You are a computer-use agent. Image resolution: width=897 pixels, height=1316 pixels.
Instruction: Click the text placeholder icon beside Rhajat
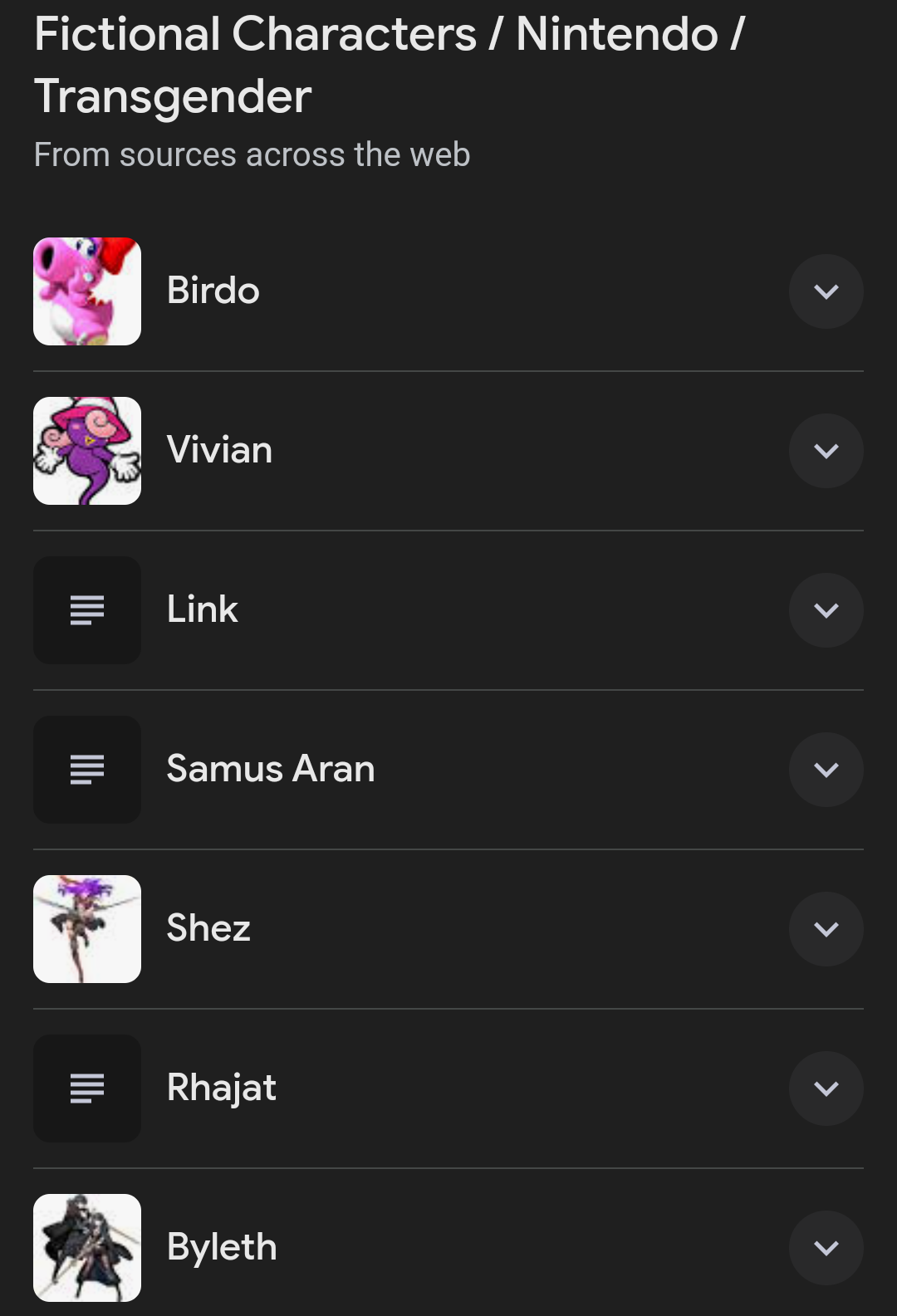[87, 1089]
